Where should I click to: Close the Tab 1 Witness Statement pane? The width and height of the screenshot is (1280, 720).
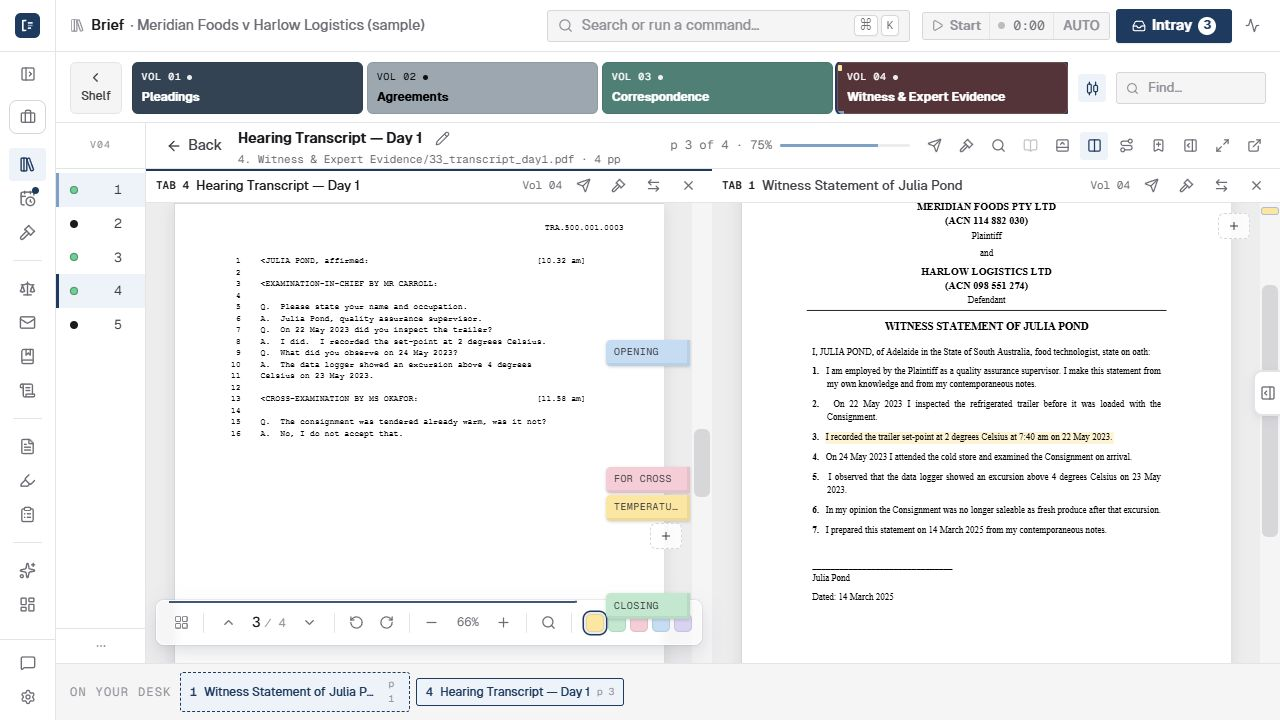tap(1256, 185)
